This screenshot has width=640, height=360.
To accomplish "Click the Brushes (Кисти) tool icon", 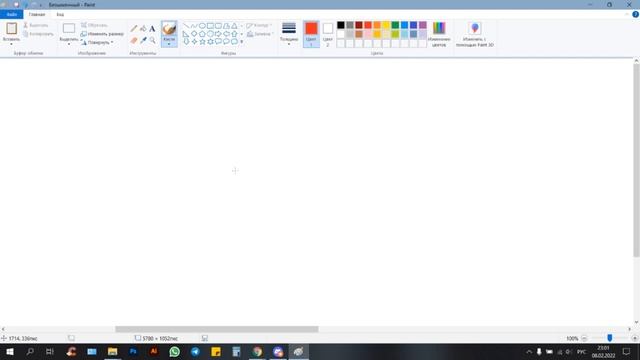I will (x=169, y=29).
